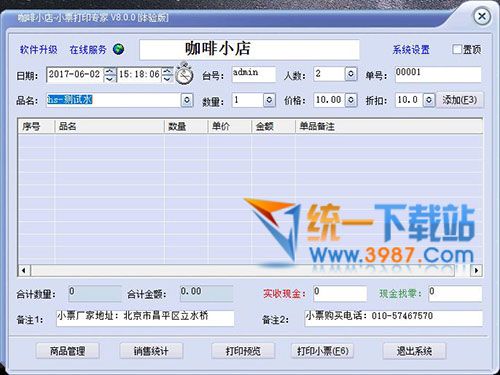Image resolution: width=500 pixels, height=375 pixels.
Task: Click the 添加(F3) add button
Action: (x=460, y=100)
